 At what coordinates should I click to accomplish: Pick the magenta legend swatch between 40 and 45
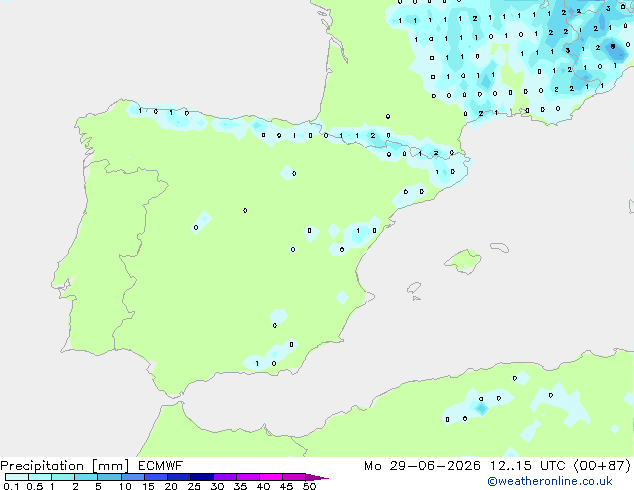tap(271, 477)
